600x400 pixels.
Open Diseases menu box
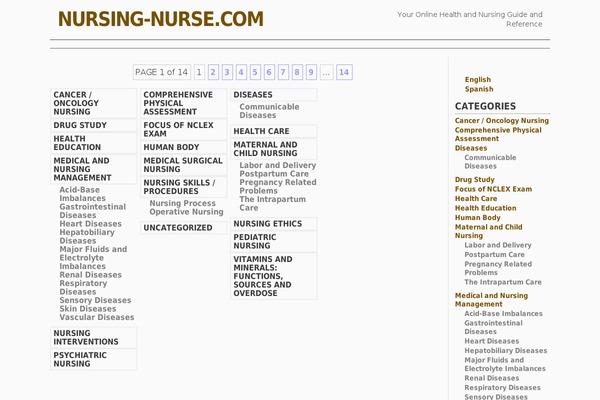(274, 95)
